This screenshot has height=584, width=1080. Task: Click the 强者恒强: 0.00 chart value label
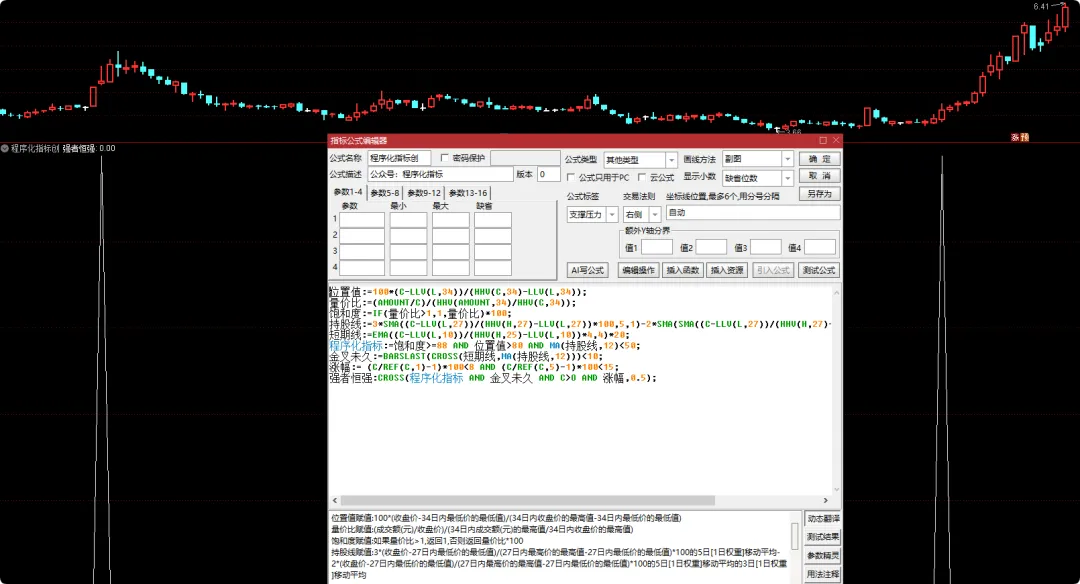[x=89, y=148]
